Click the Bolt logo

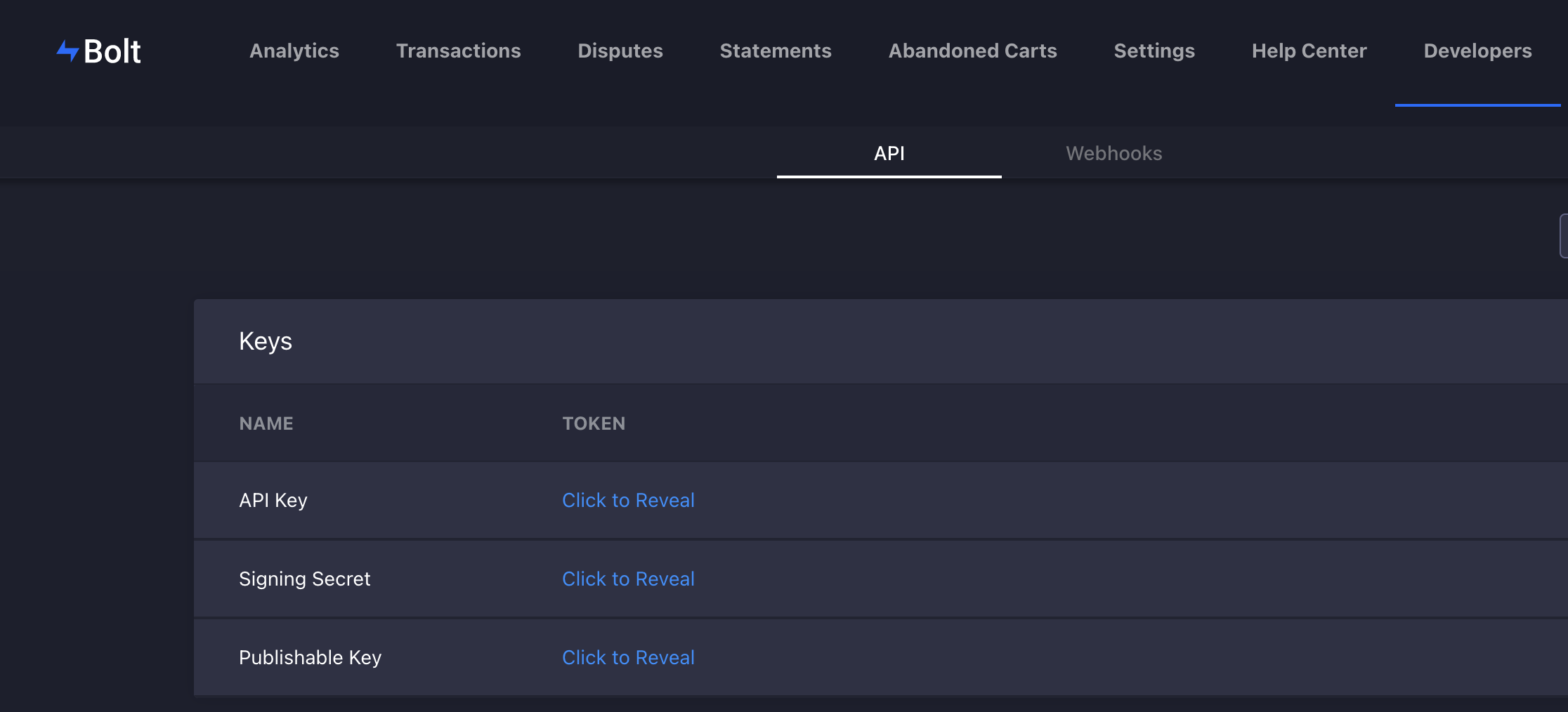[98, 51]
